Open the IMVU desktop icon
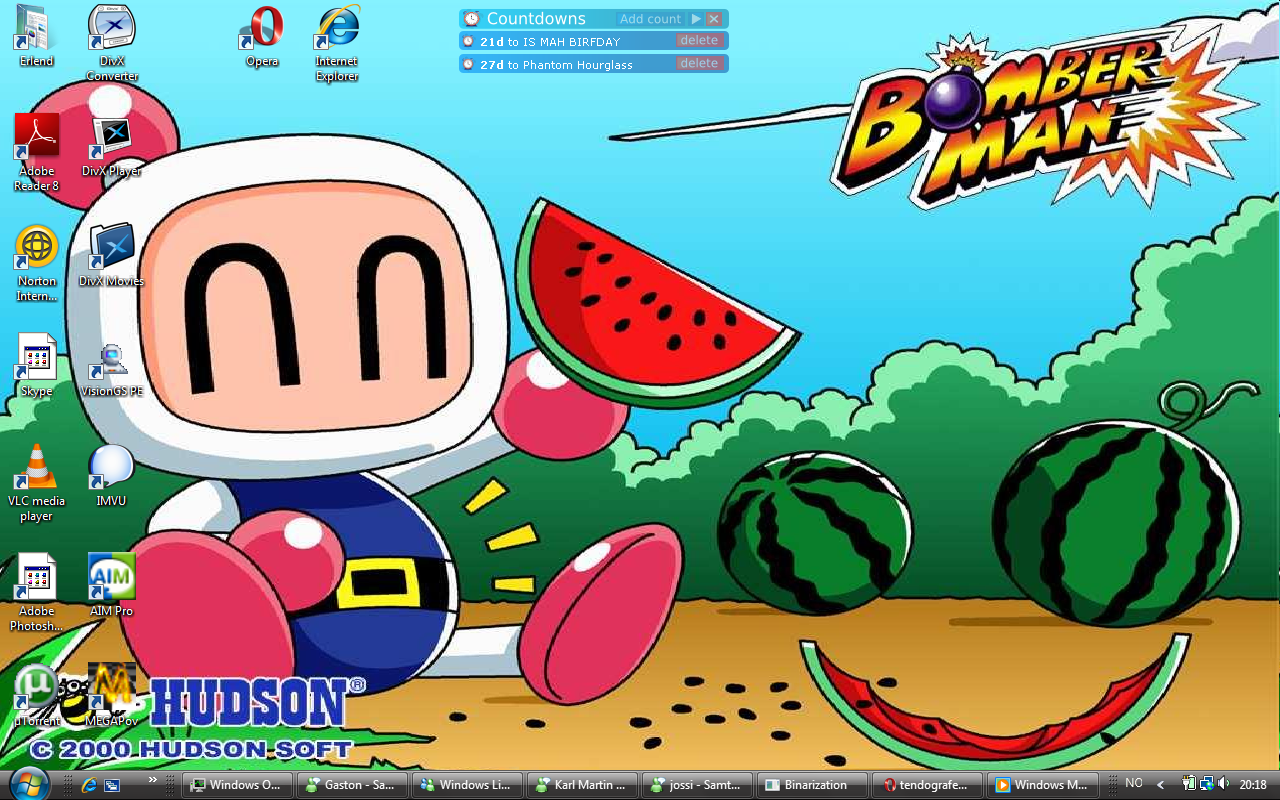This screenshot has height=800, width=1280. click(112, 476)
